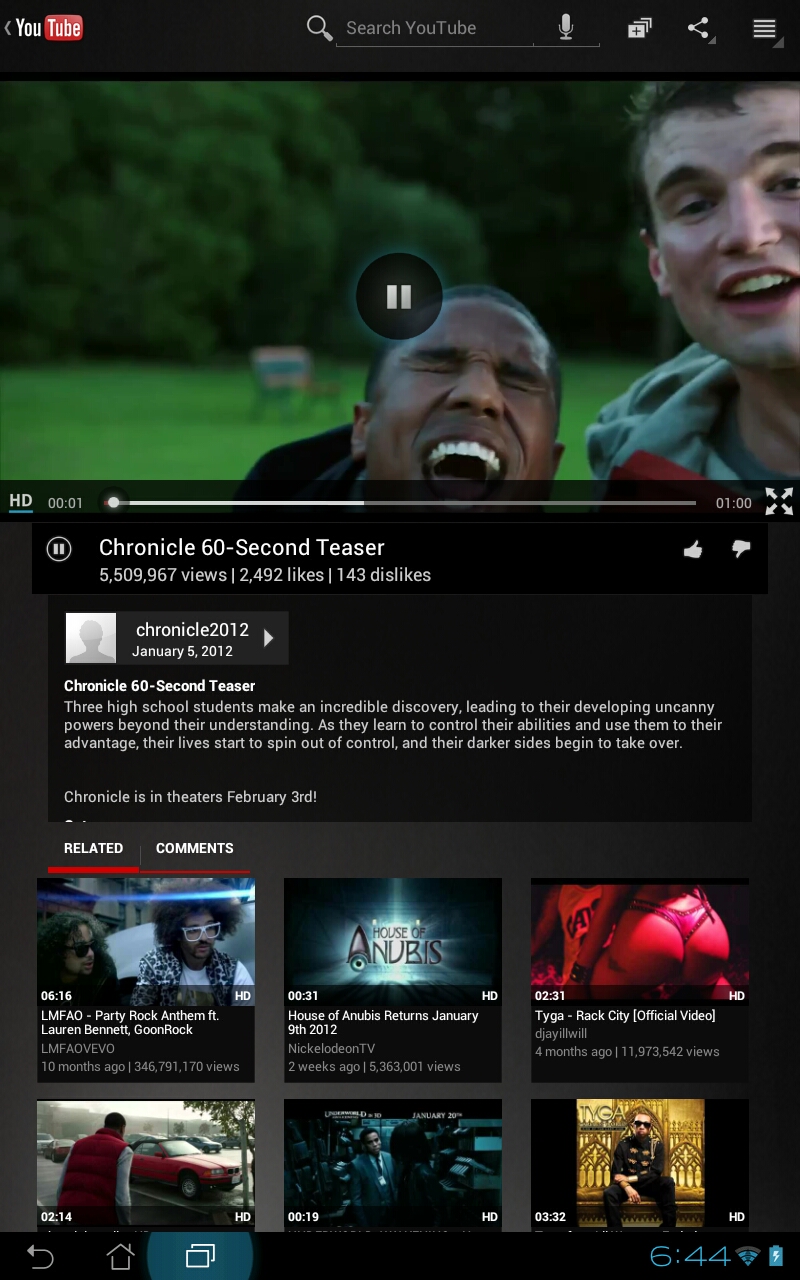Pause the video using center overlay button
This screenshot has width=800, height=1280.
[399, 297]
